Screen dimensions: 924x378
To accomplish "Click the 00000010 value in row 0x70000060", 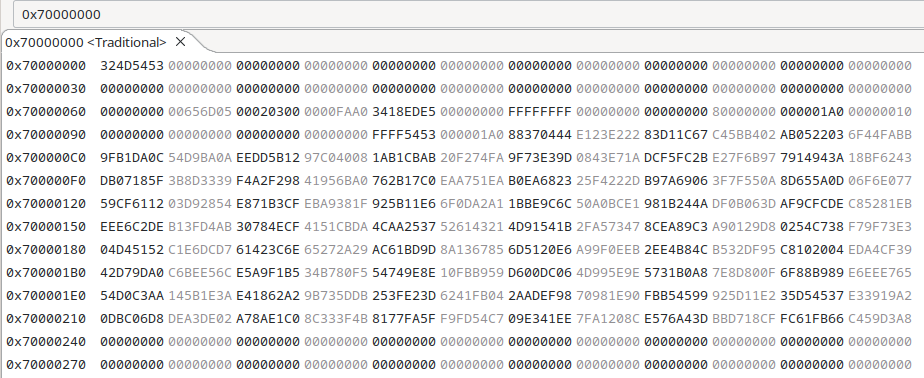I will 880,111.
